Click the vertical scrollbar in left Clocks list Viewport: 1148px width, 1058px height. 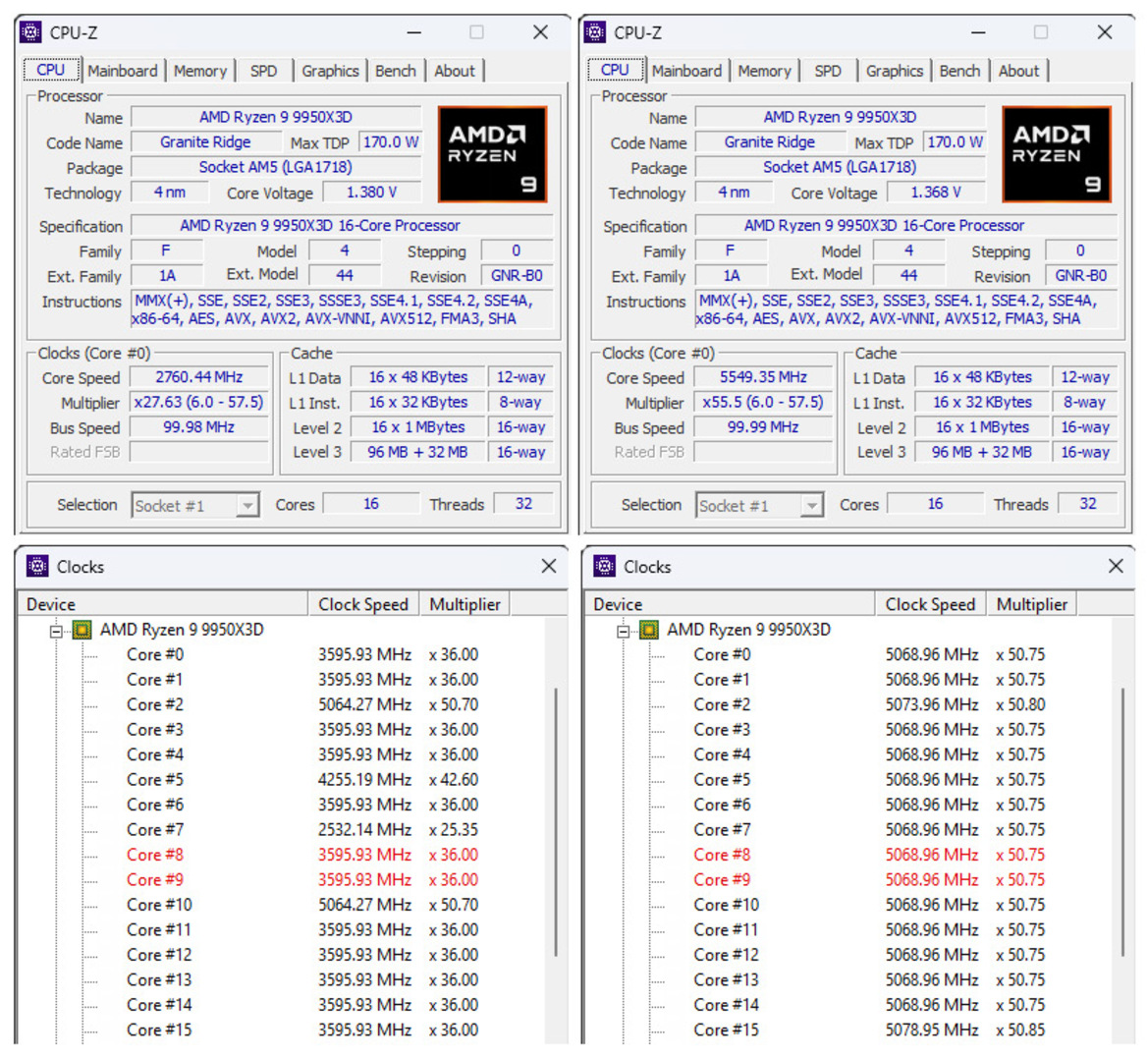pos(557,821)
